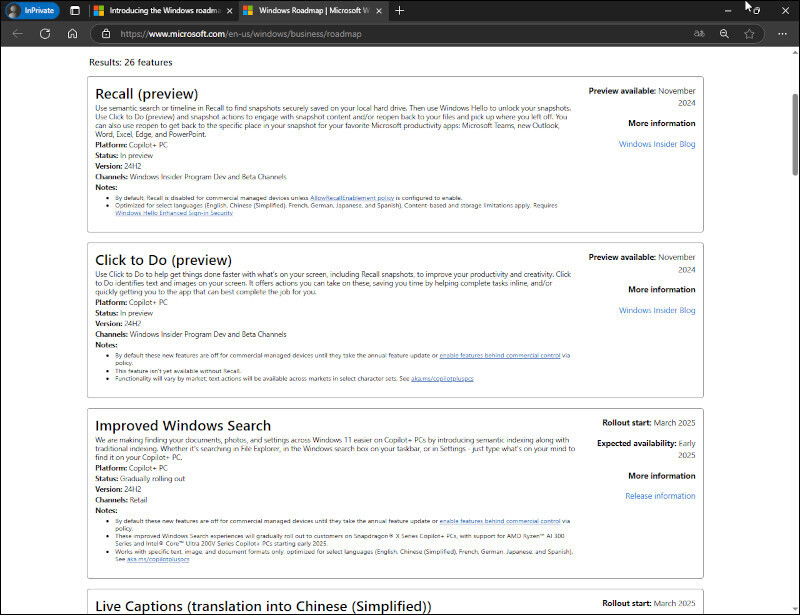Click the 'Results: 26 features' text

(x=131, y=62)
